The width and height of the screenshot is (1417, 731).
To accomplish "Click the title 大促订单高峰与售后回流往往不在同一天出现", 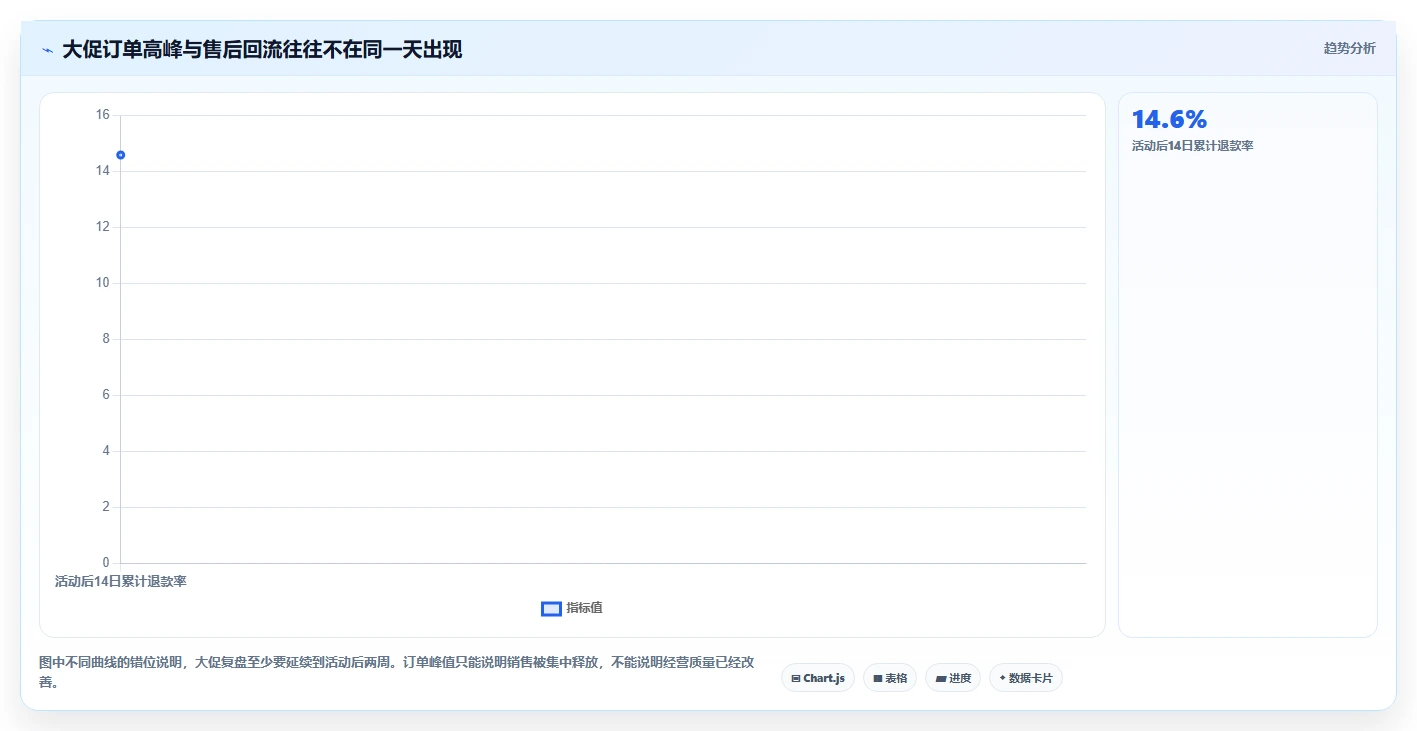I will pyautogui.click(x=262, y=49).
